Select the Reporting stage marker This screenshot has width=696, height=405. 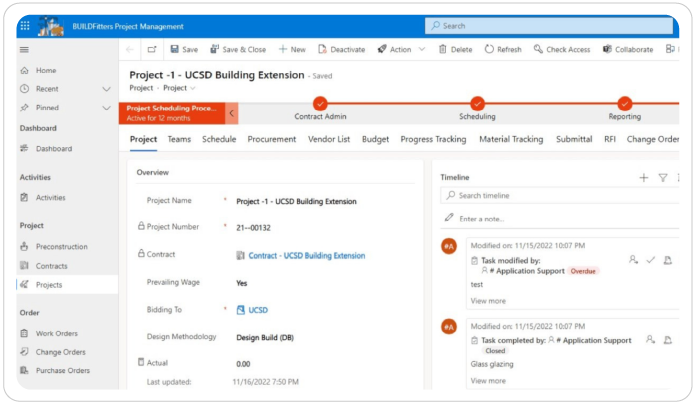click(625, 103)
